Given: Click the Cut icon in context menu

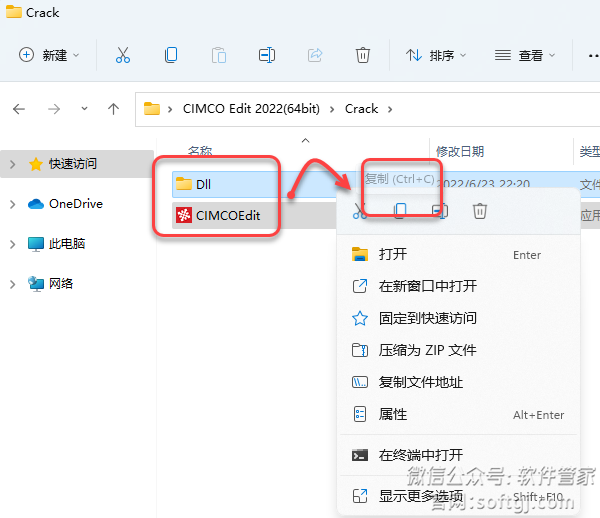Looking at the screenshot, I should point(360,211).
